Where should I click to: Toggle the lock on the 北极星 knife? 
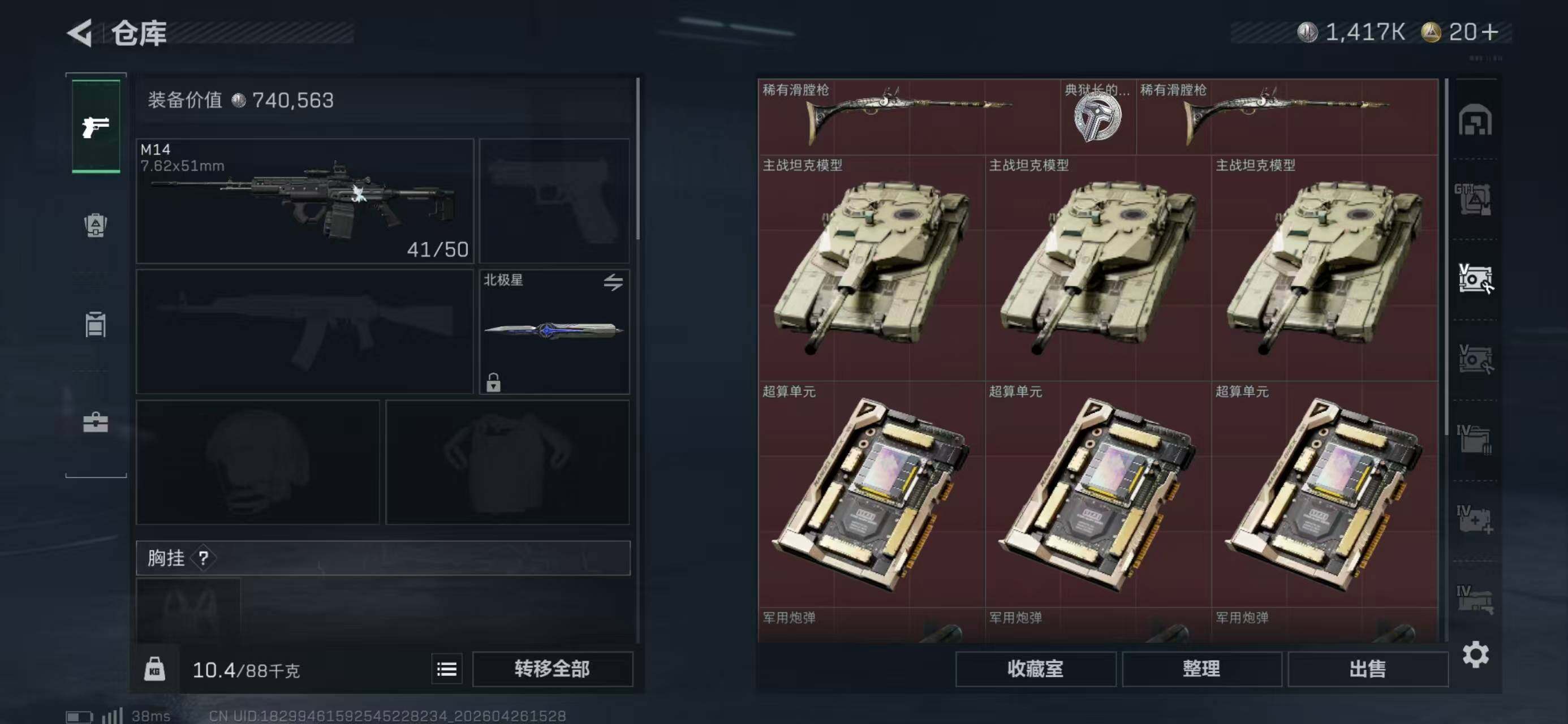[x=493, y=382]
